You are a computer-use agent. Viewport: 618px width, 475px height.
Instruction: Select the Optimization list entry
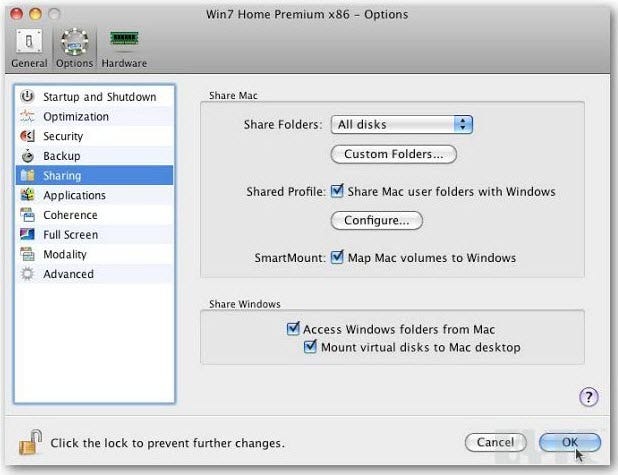95,116
